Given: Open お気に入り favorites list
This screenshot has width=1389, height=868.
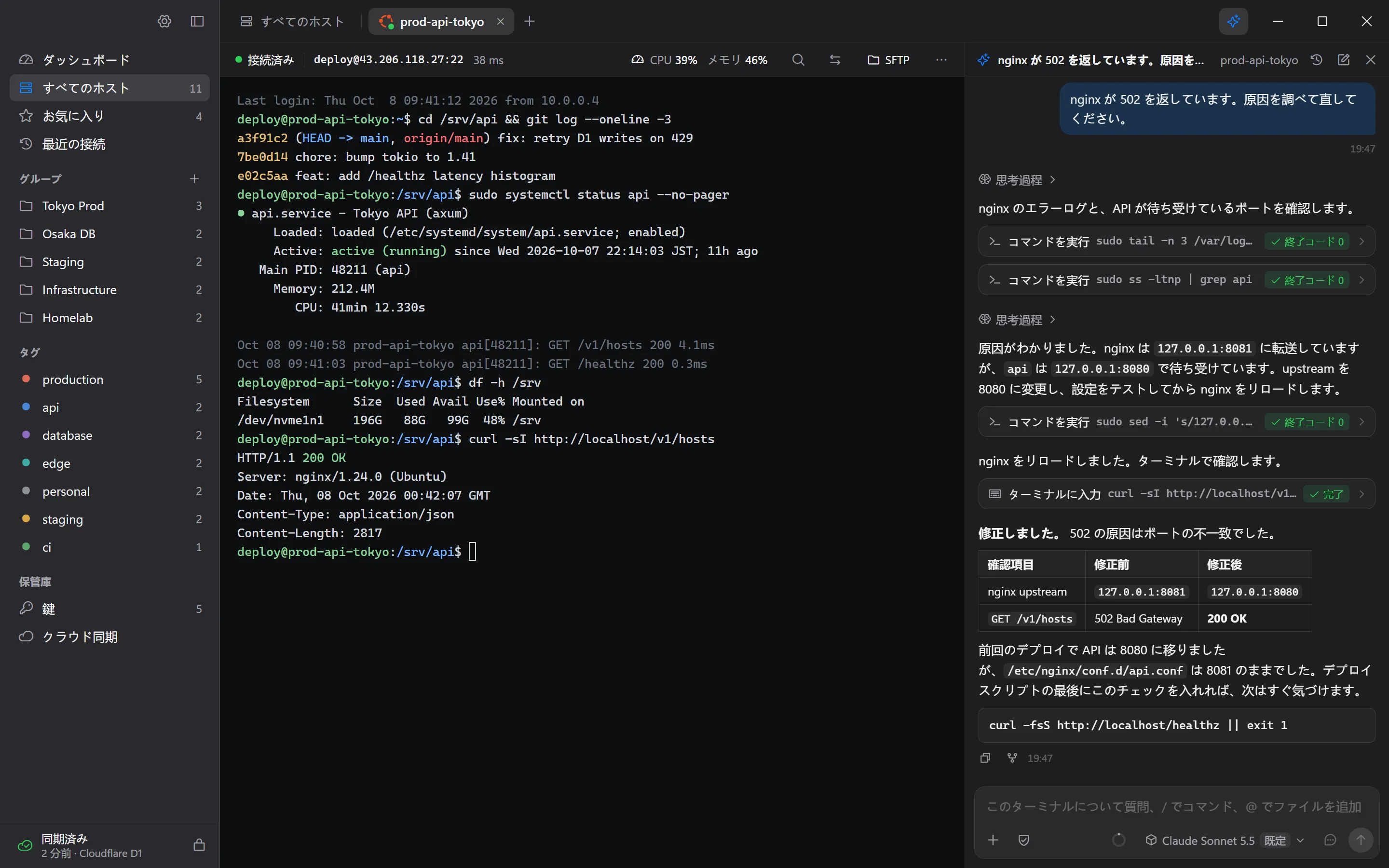Looking at the screenshot, I should tap(109, 116).
